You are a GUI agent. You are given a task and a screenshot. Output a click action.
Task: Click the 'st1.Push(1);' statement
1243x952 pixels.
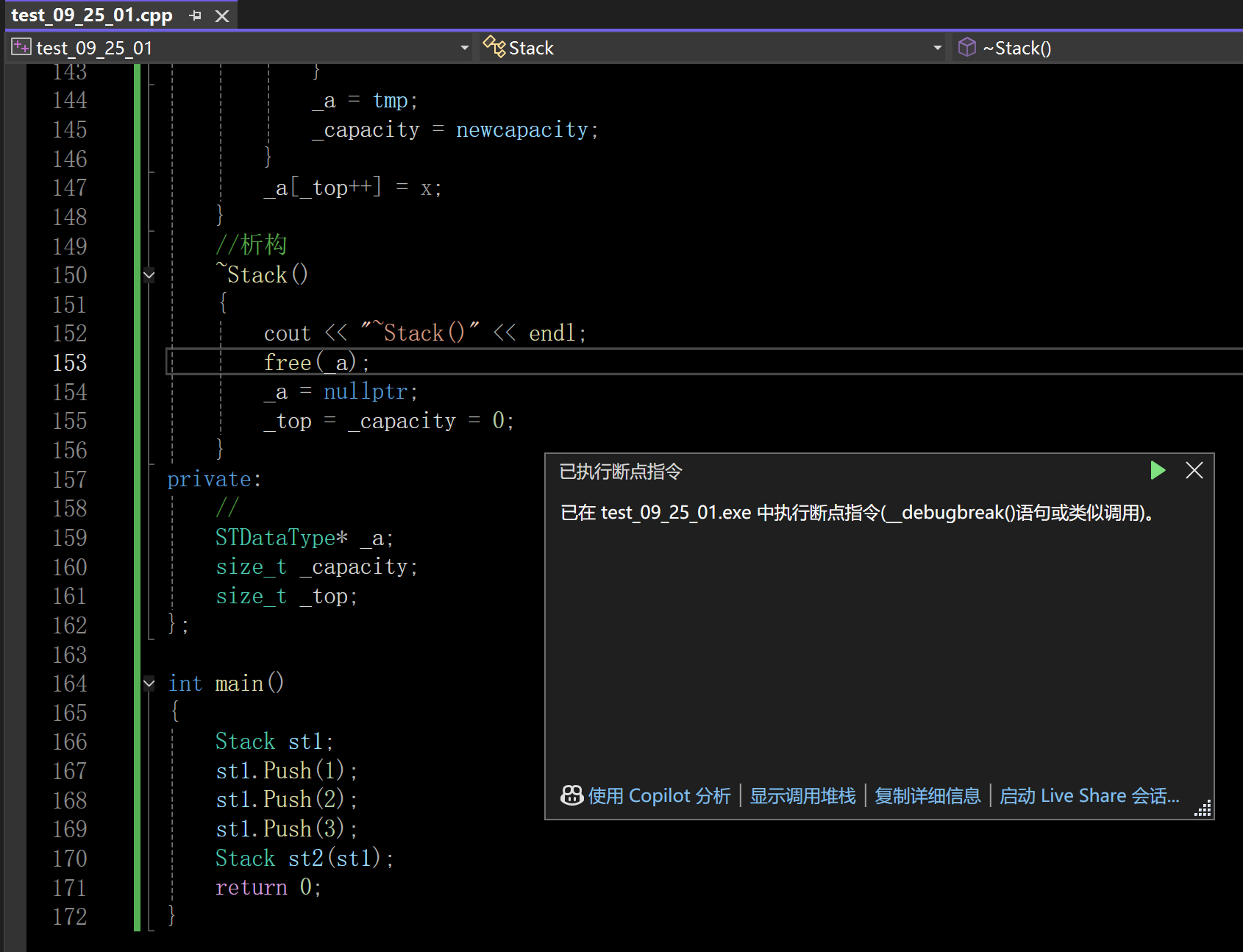click(x=287, y=771)
